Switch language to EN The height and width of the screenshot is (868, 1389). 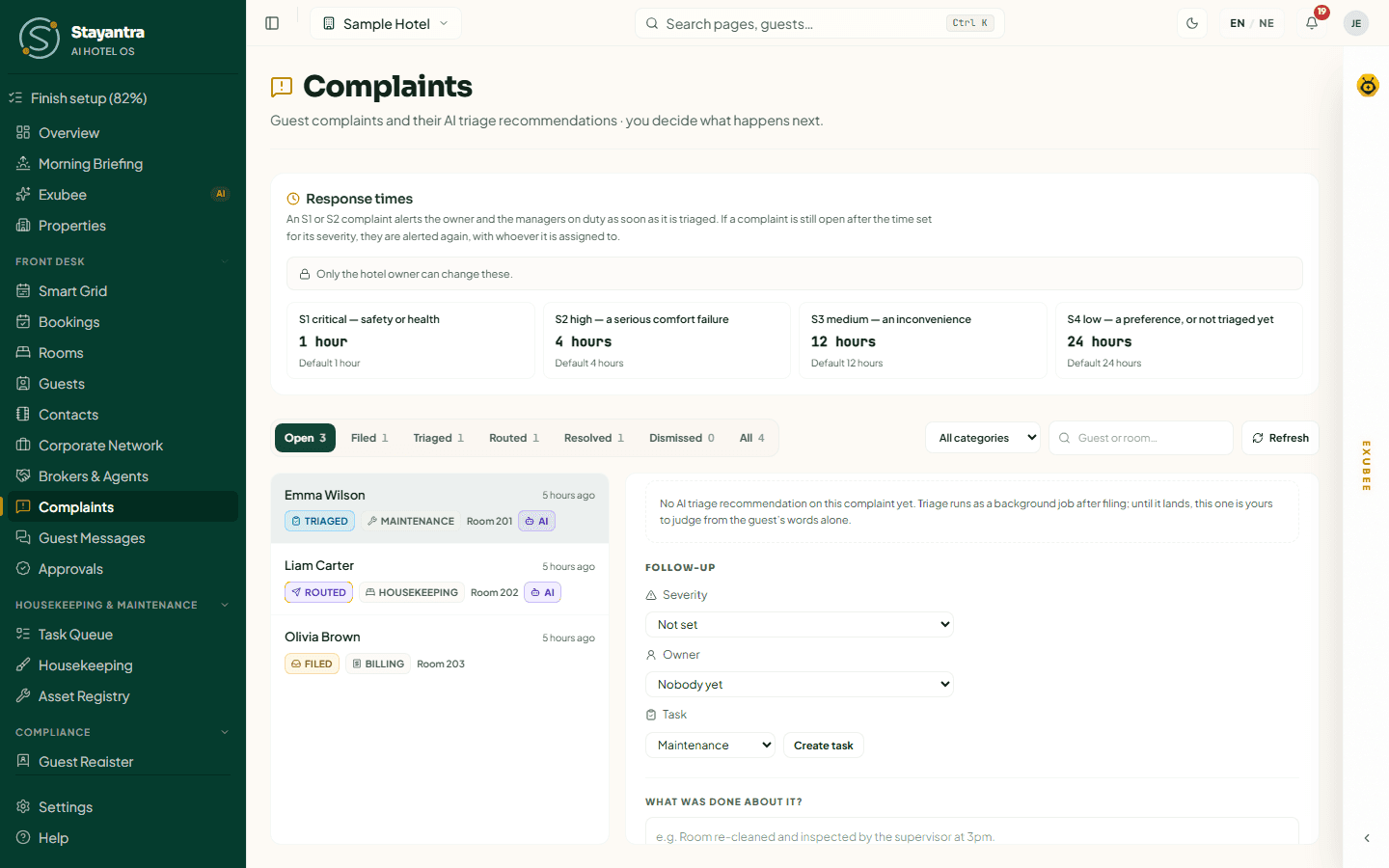[x=1238, y=23]
